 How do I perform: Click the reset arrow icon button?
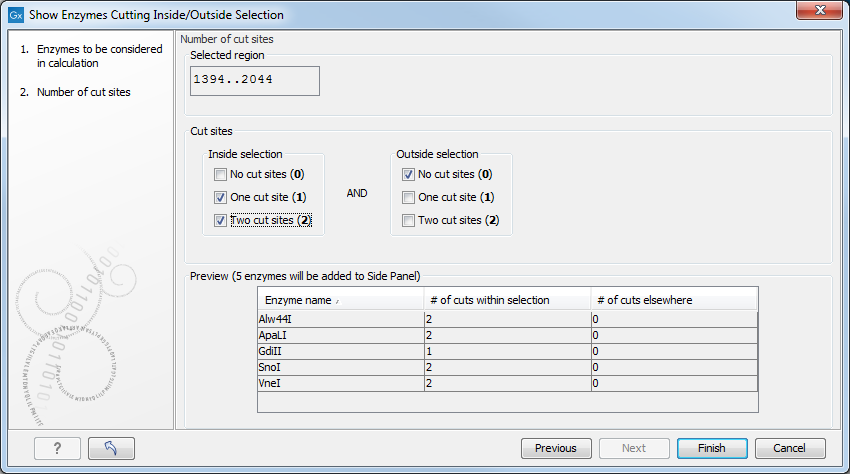coord(111,448)
